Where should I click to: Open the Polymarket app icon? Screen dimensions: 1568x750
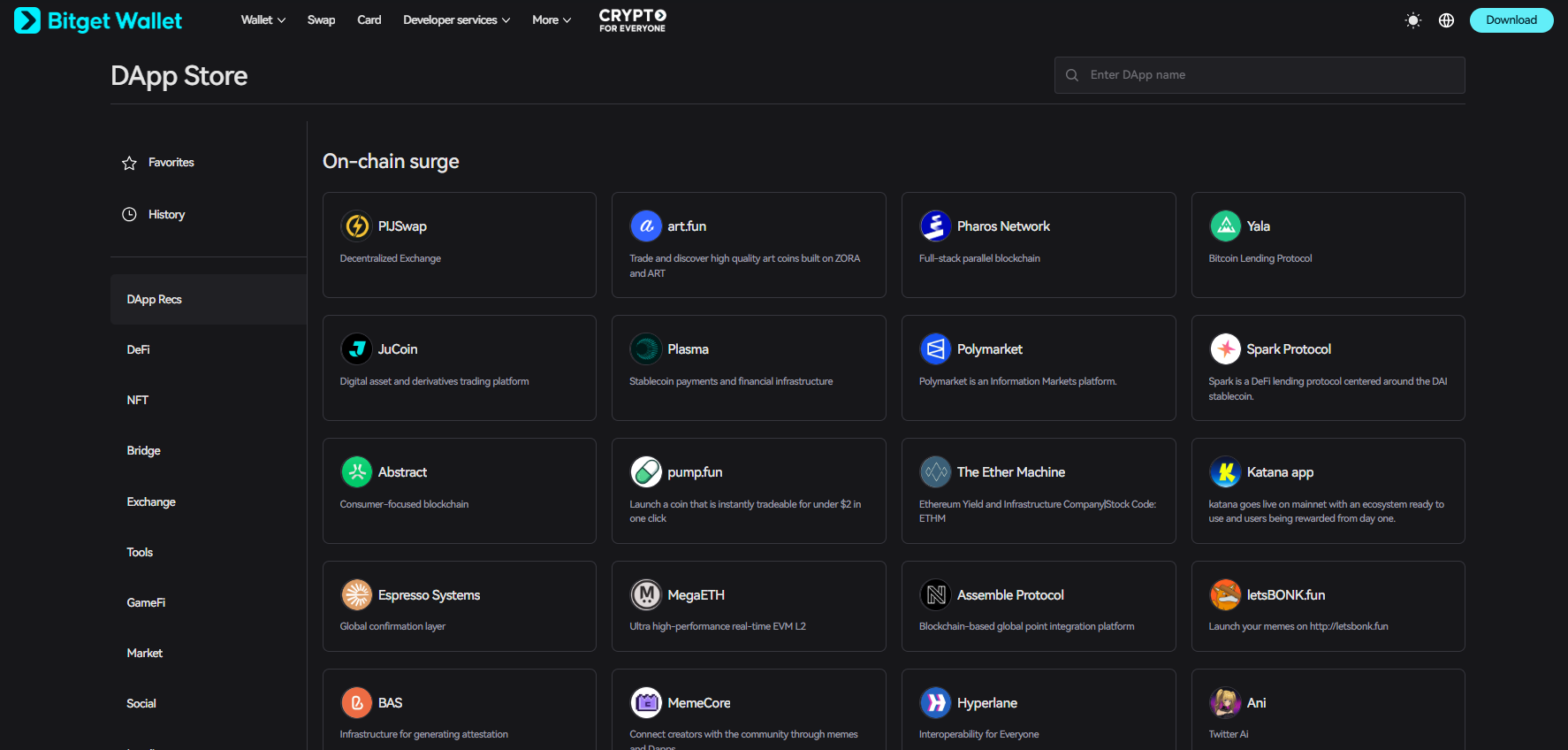click(x=935, y=349)
